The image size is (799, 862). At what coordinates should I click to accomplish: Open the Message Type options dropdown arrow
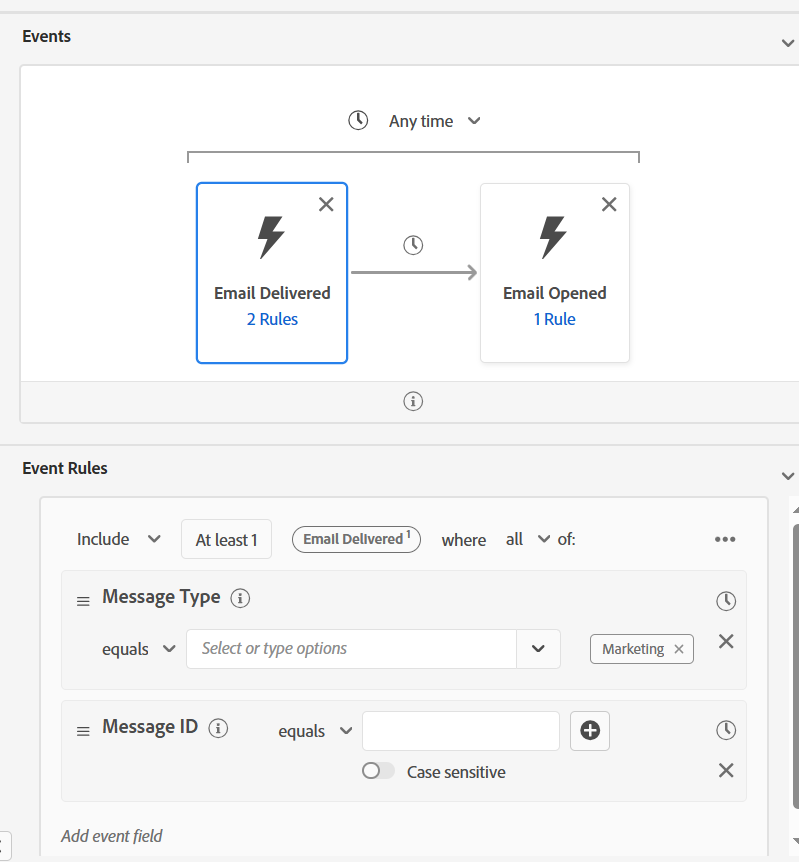pos(538,649)
